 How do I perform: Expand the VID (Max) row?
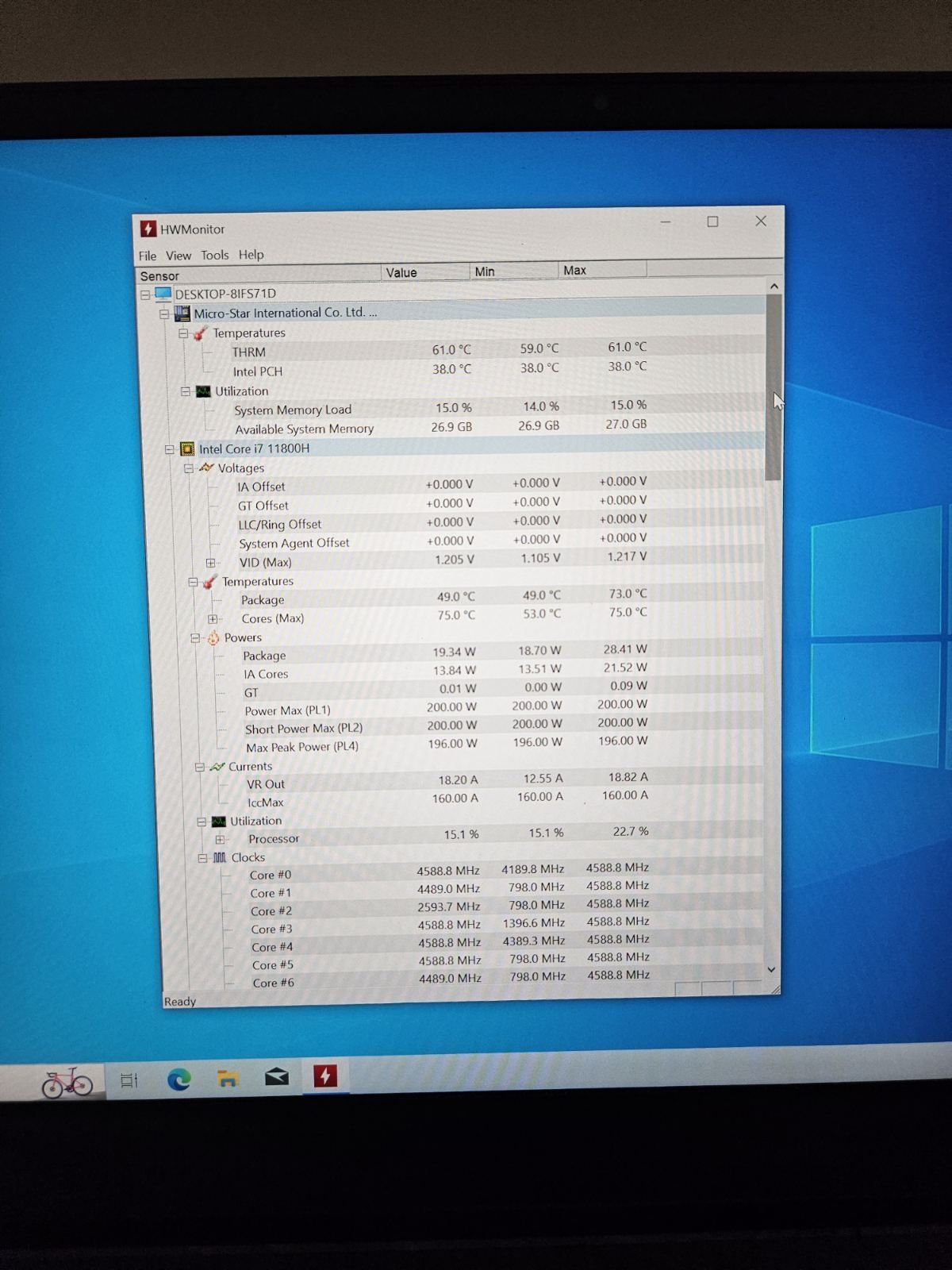point(211,563)
